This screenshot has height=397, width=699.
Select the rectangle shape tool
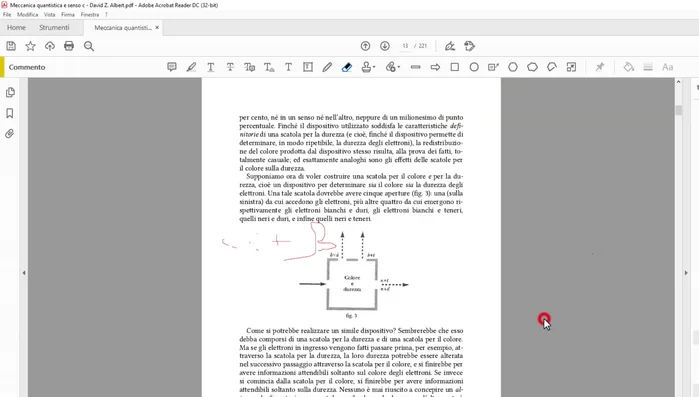click(455, 67)
